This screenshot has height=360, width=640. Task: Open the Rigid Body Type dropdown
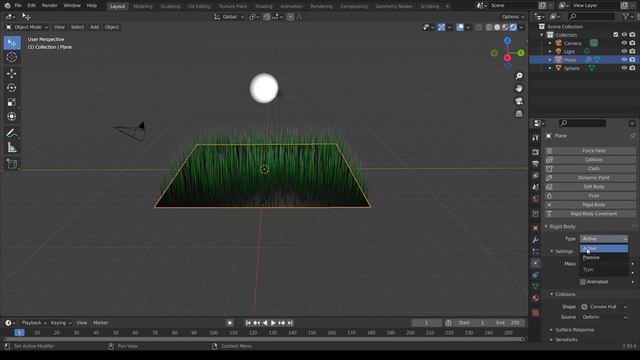[x=604, y=238]
